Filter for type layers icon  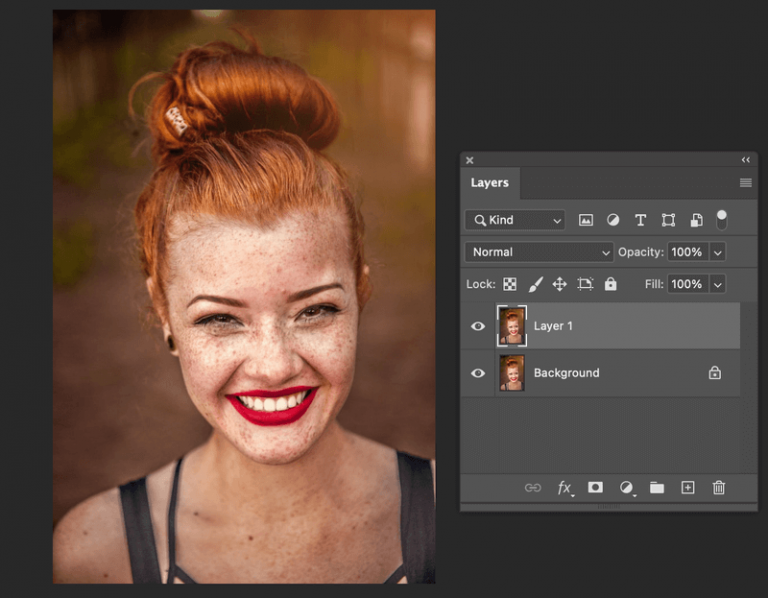[x=641, y=220]
